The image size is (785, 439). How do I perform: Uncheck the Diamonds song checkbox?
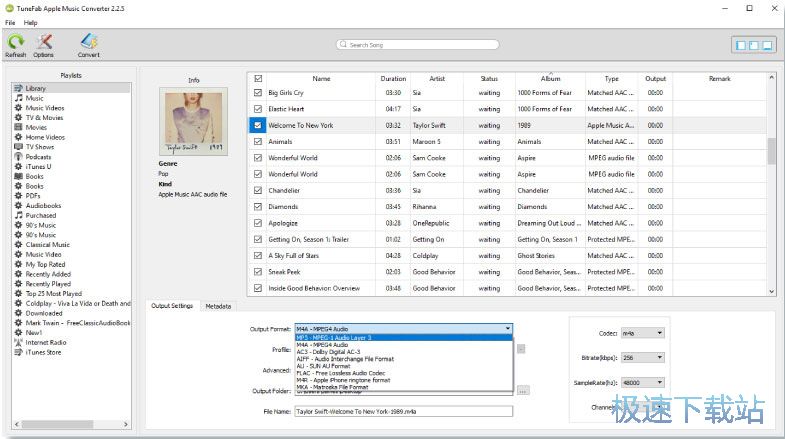[258, 207]
